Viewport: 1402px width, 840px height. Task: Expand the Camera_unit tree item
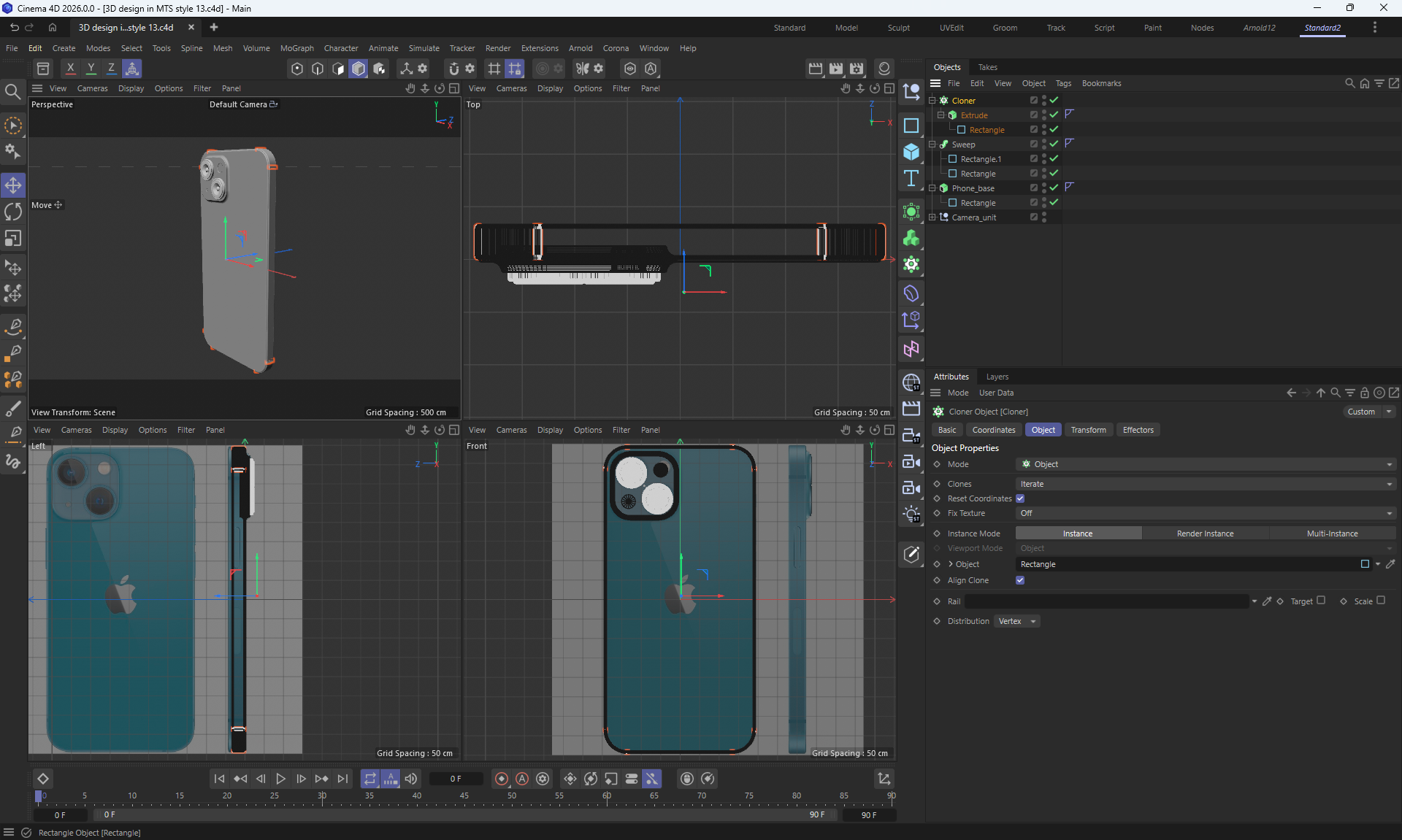click(932, 217)
